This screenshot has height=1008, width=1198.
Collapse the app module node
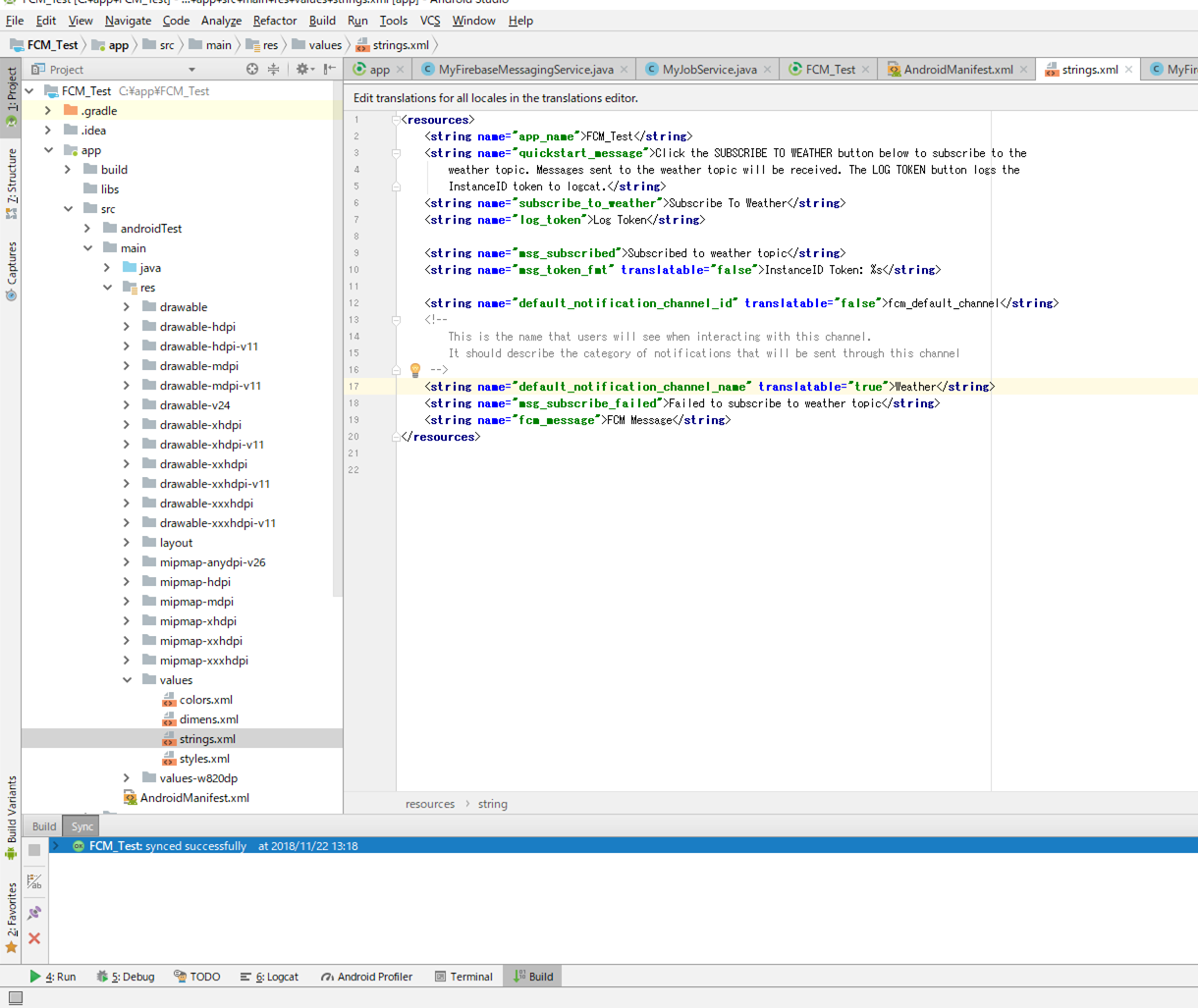(x=48, y=150)
